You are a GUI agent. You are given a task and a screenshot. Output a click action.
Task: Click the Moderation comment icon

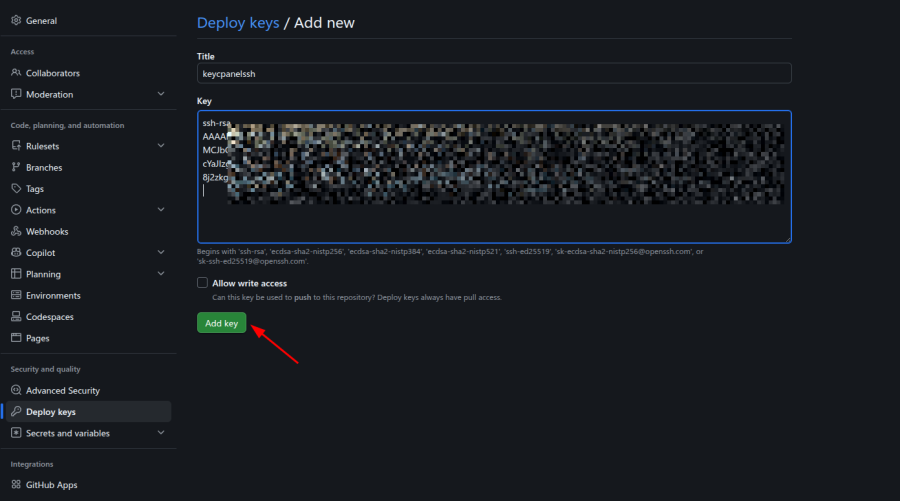pos(16,94)
